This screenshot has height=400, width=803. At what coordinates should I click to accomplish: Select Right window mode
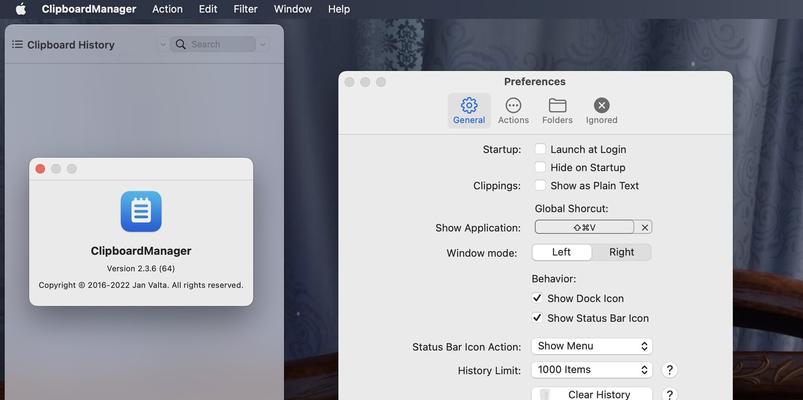point(621,252)
